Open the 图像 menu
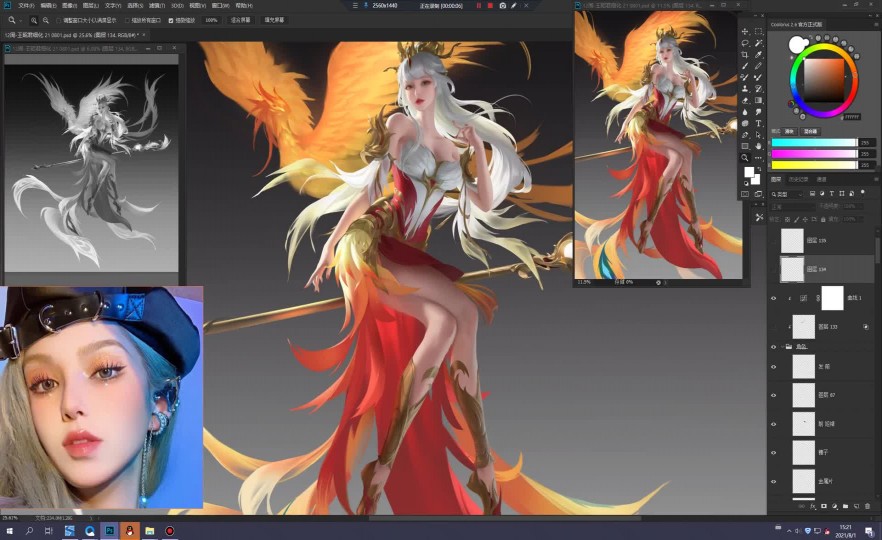Viewport: 882px width, 540px height. point(69,6)
